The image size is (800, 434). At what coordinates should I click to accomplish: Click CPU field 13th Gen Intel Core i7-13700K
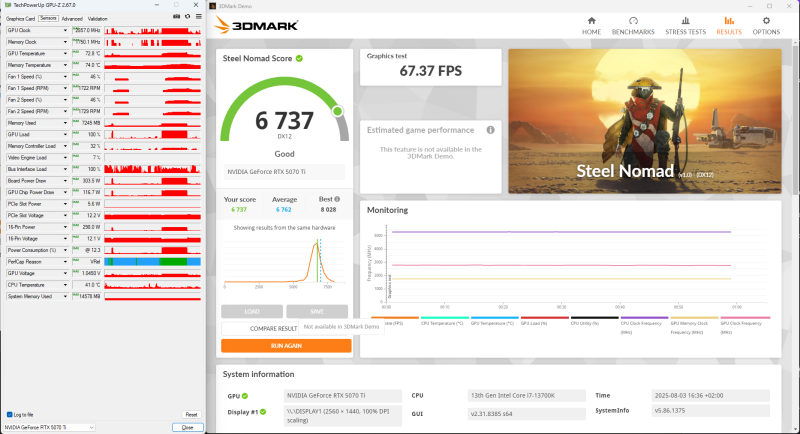click(x=527, y=396)
